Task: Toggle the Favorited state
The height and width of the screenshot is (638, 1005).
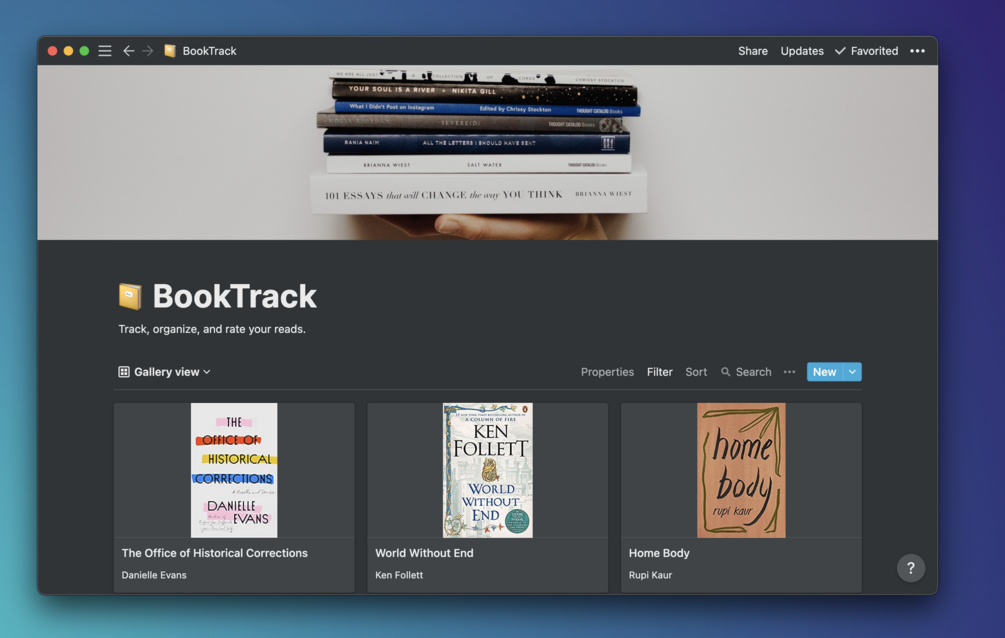Action: tap(867, 51)
